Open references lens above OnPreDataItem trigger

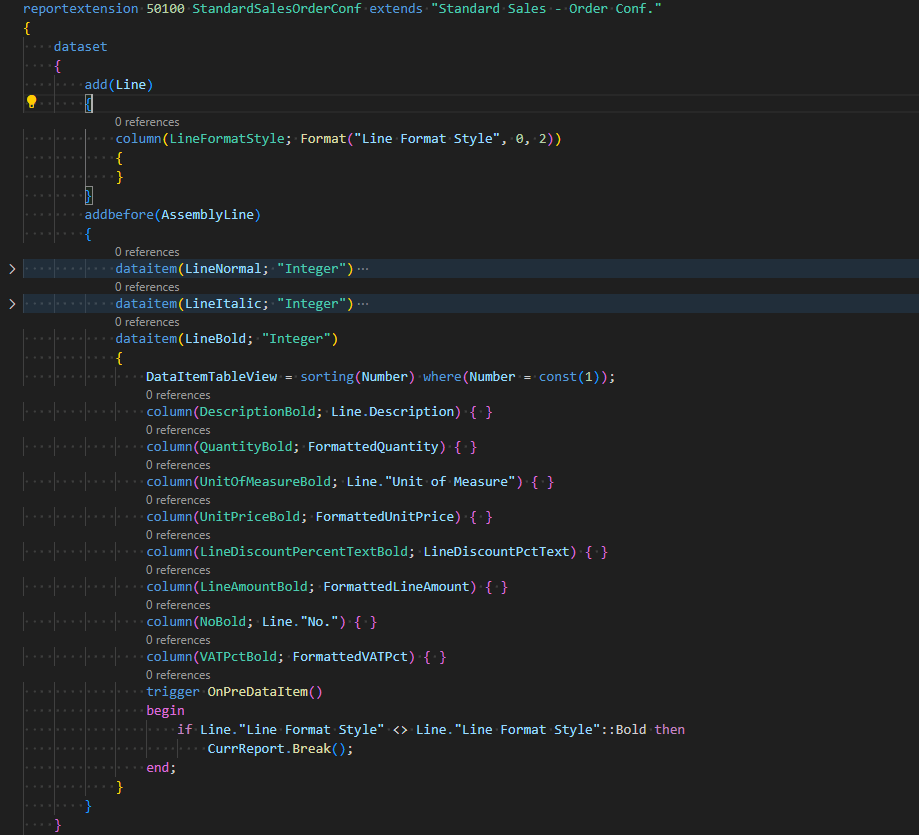(x=178, y=675)
